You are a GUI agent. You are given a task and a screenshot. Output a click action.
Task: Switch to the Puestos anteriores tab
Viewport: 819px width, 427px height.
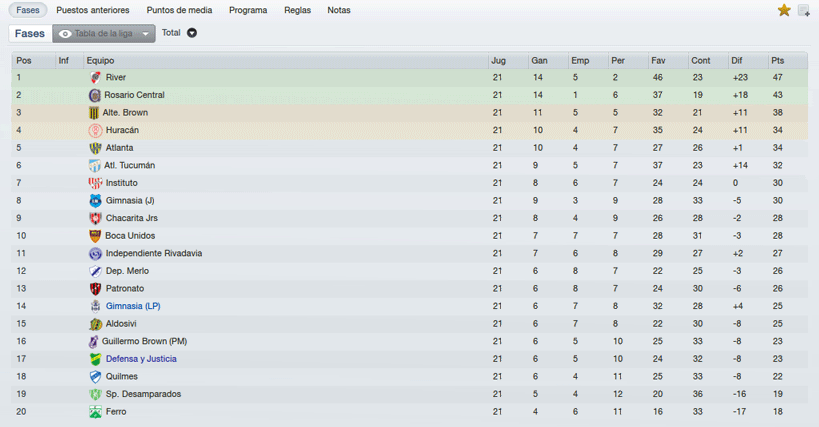tap(93, 10)
